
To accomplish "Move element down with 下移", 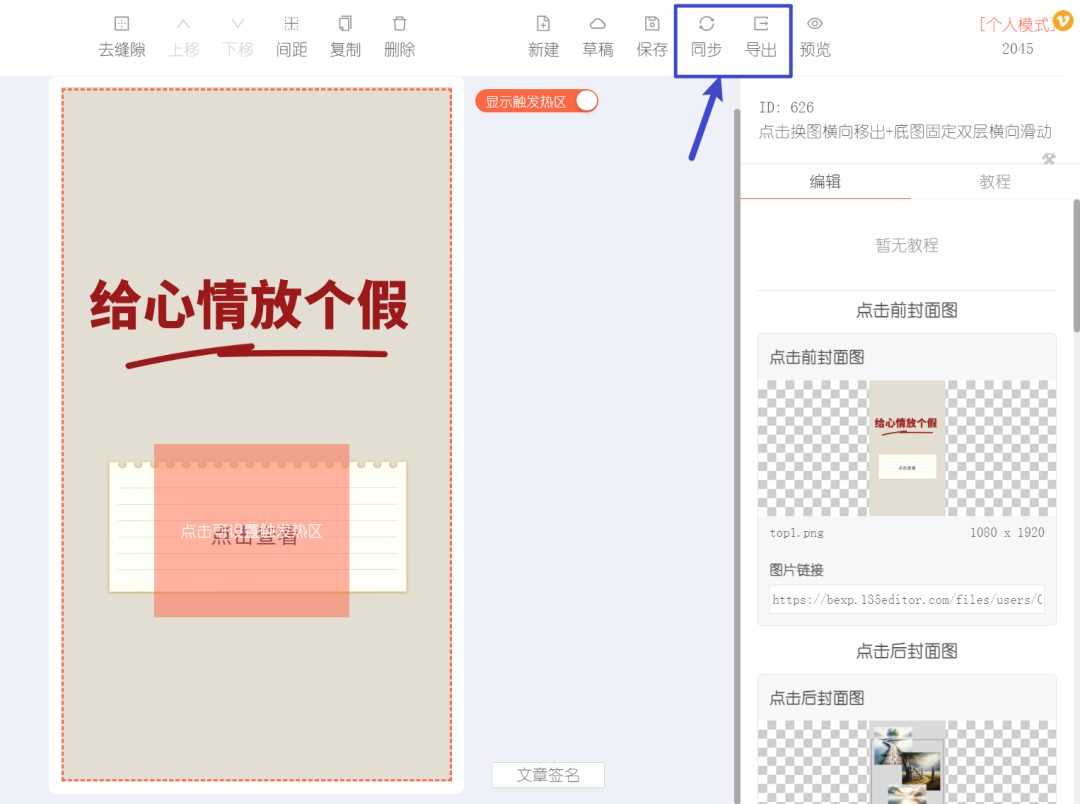I will coord(238,37).
